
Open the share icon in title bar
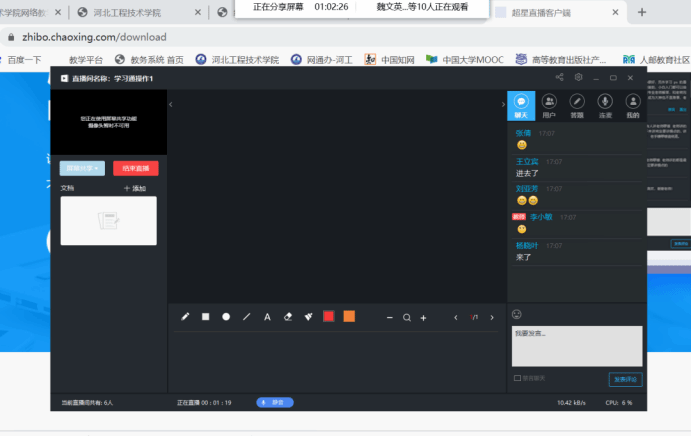point(560,77)
